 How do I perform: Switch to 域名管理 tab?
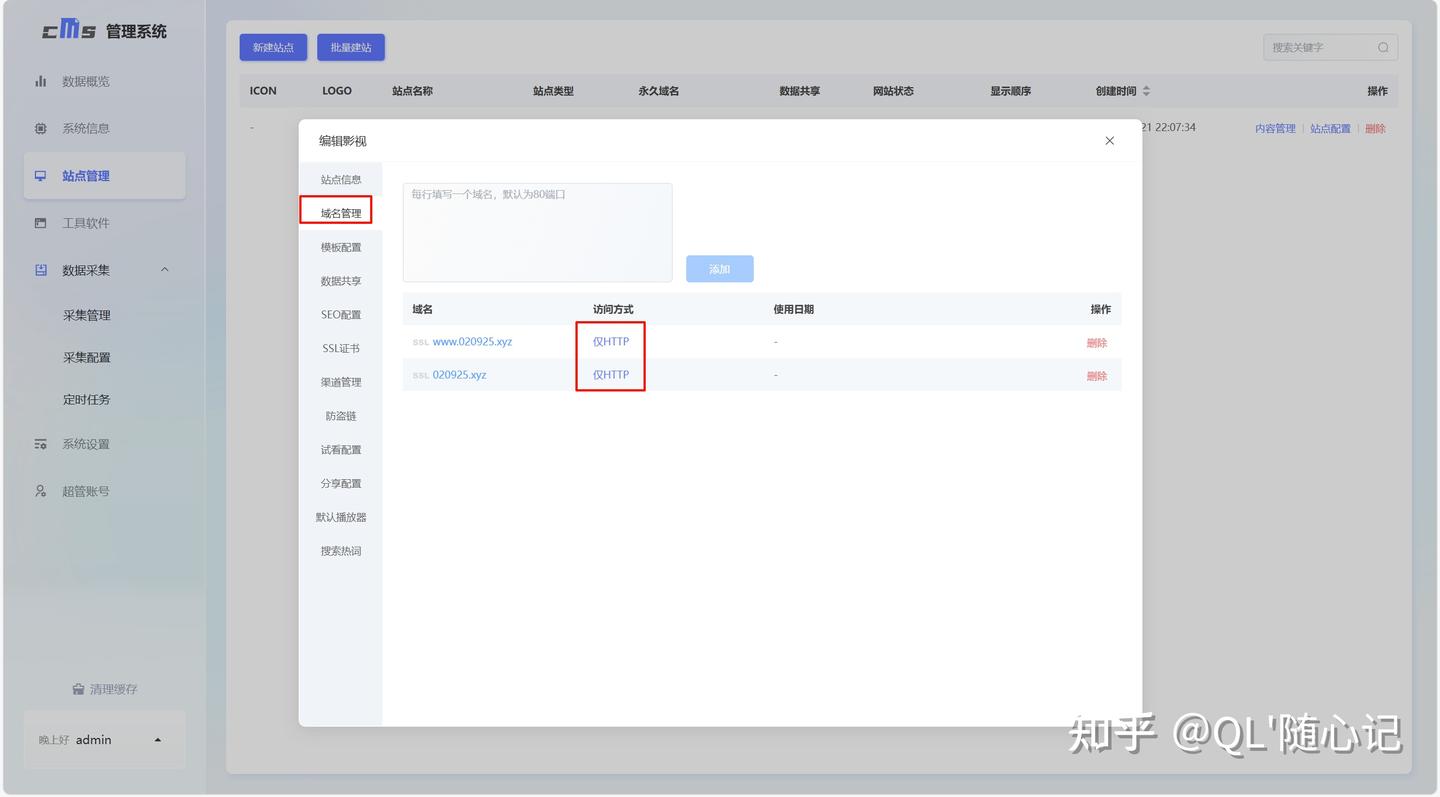tap(341, 213)
